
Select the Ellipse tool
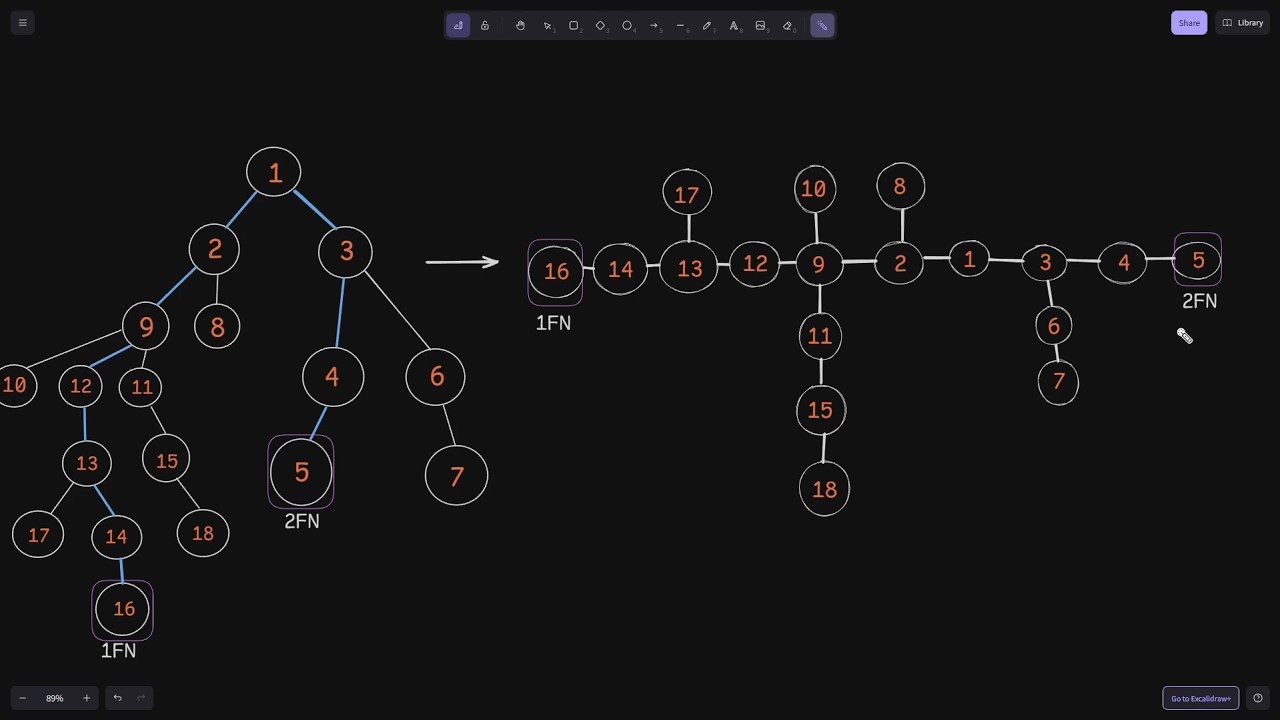tap(627, 25)
